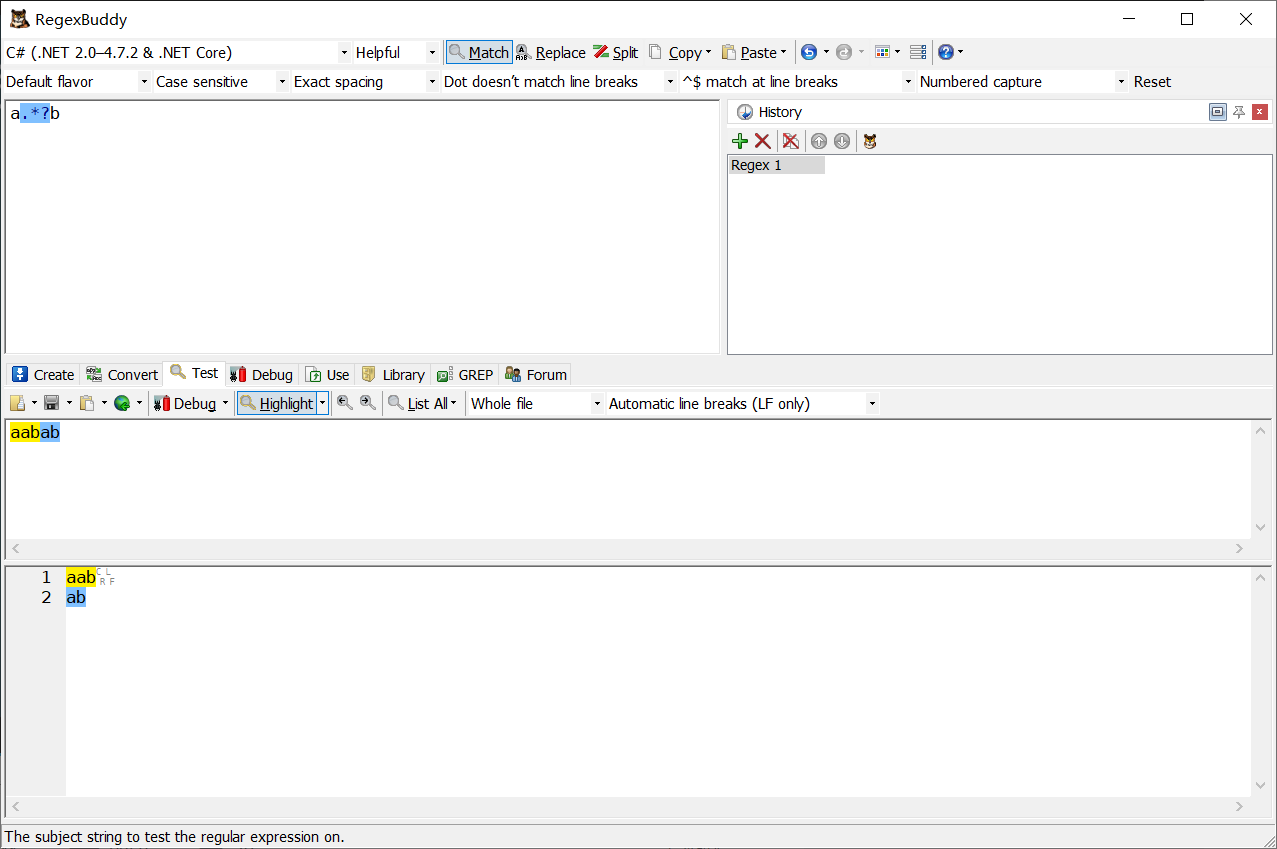Click the match result line 1 aab

81,577
